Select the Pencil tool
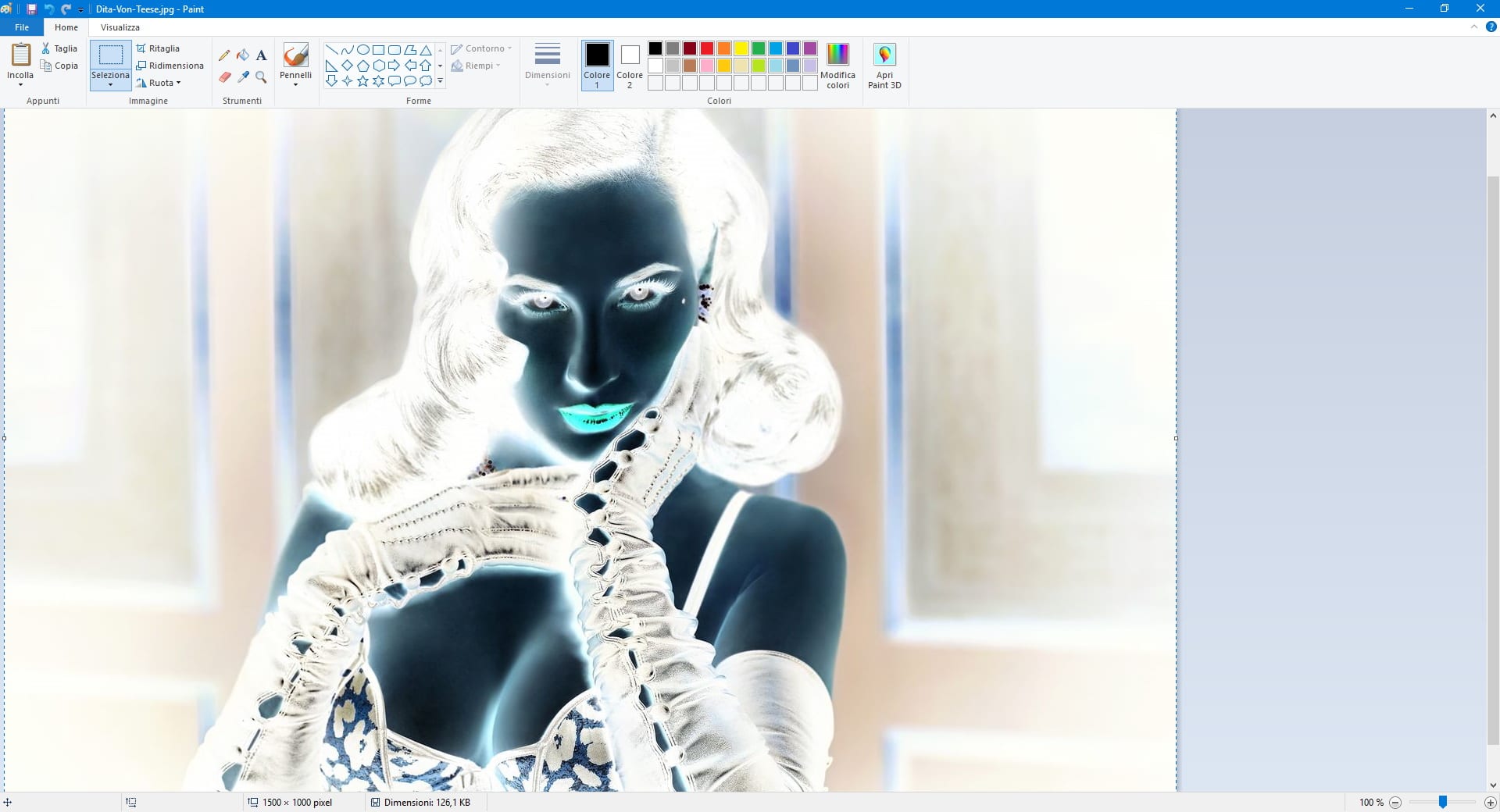 (x=224, y=55)
